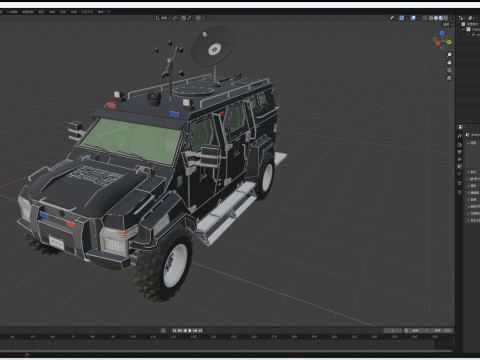This screenshot has height=360, width=480.
Task: Toggle auto keying record button in timeline
Action: pyautogui.click(x=163, y=330)
